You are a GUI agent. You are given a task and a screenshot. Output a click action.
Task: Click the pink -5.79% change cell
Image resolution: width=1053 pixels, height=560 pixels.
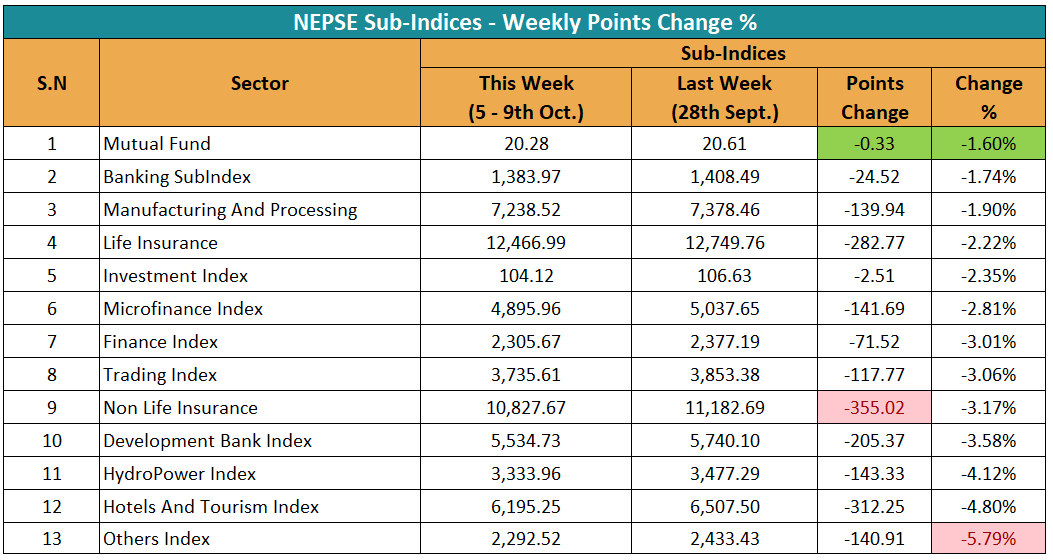[988, 540]
